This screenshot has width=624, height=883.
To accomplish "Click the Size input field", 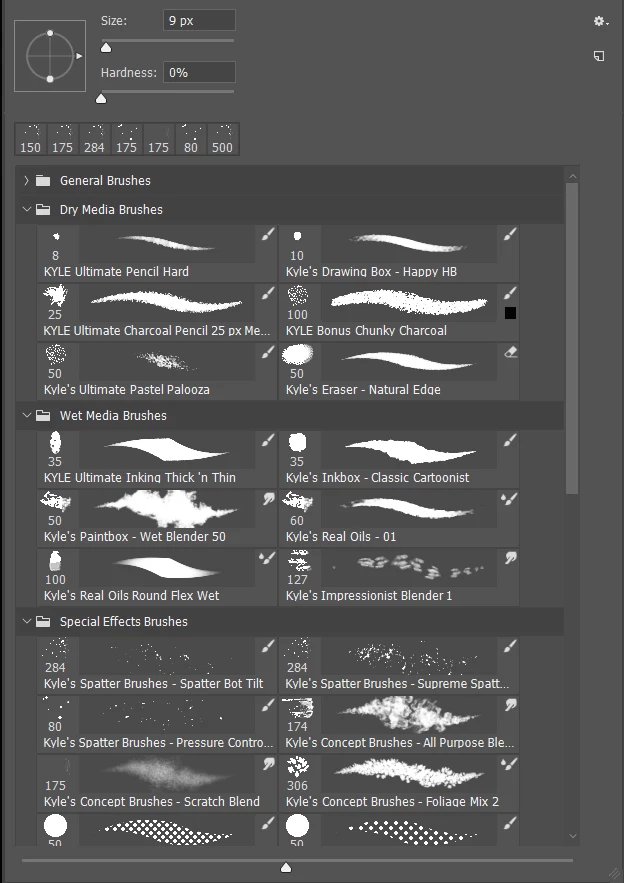I will pos(199,21).
